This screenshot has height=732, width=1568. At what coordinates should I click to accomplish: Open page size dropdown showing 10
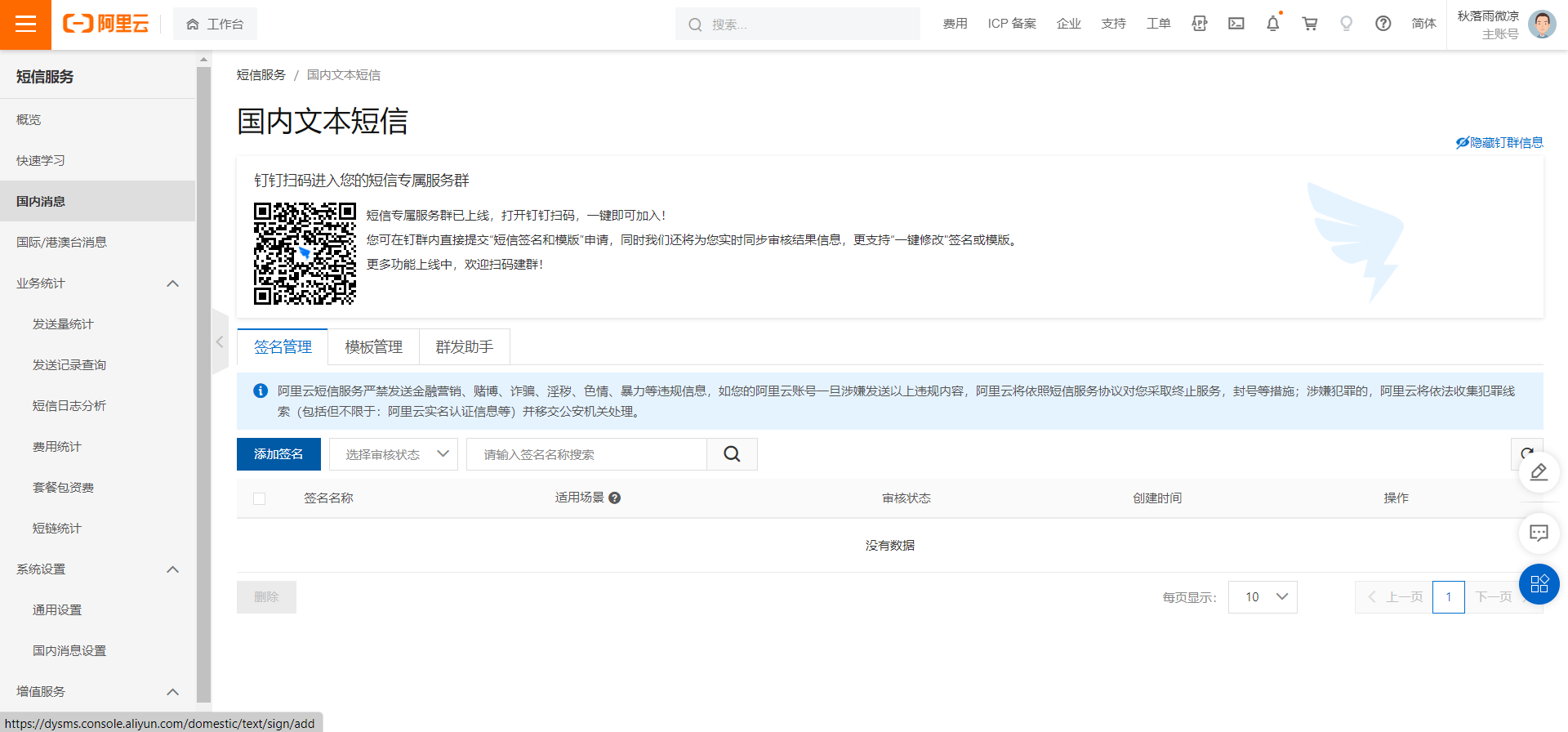(1263, 597)
